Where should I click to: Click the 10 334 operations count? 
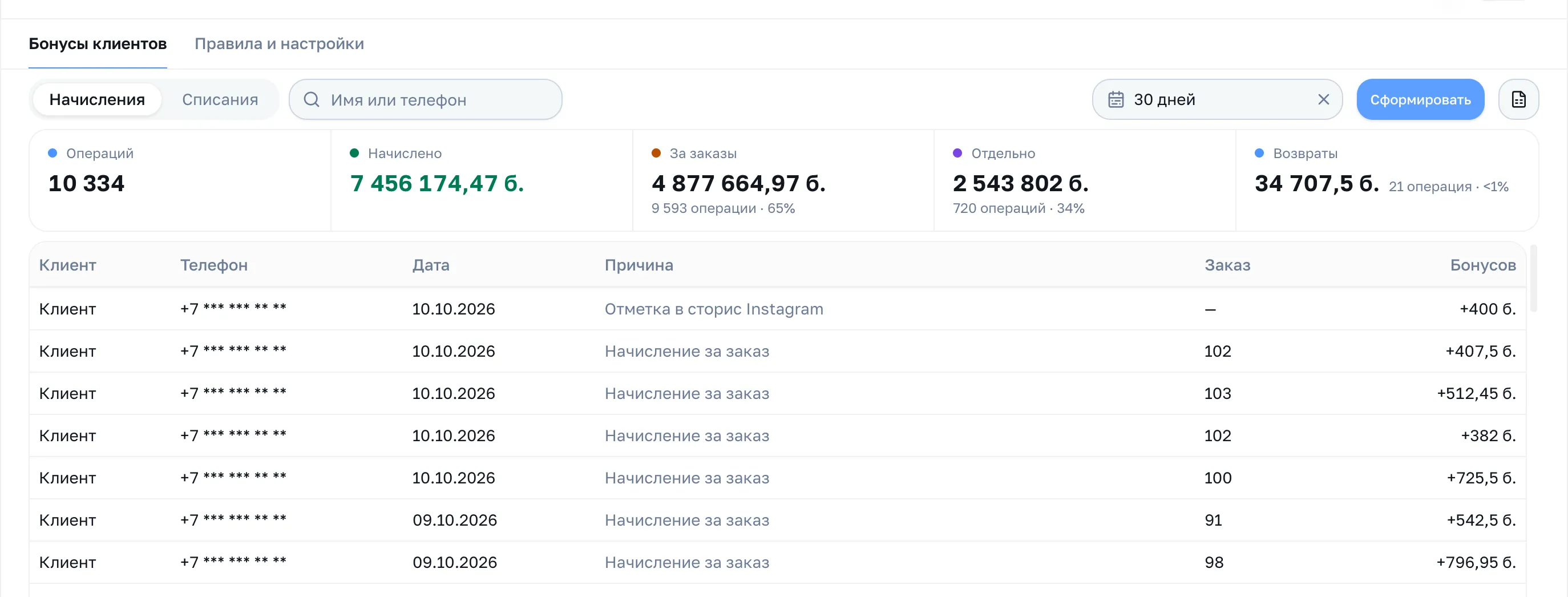[86, 183]
